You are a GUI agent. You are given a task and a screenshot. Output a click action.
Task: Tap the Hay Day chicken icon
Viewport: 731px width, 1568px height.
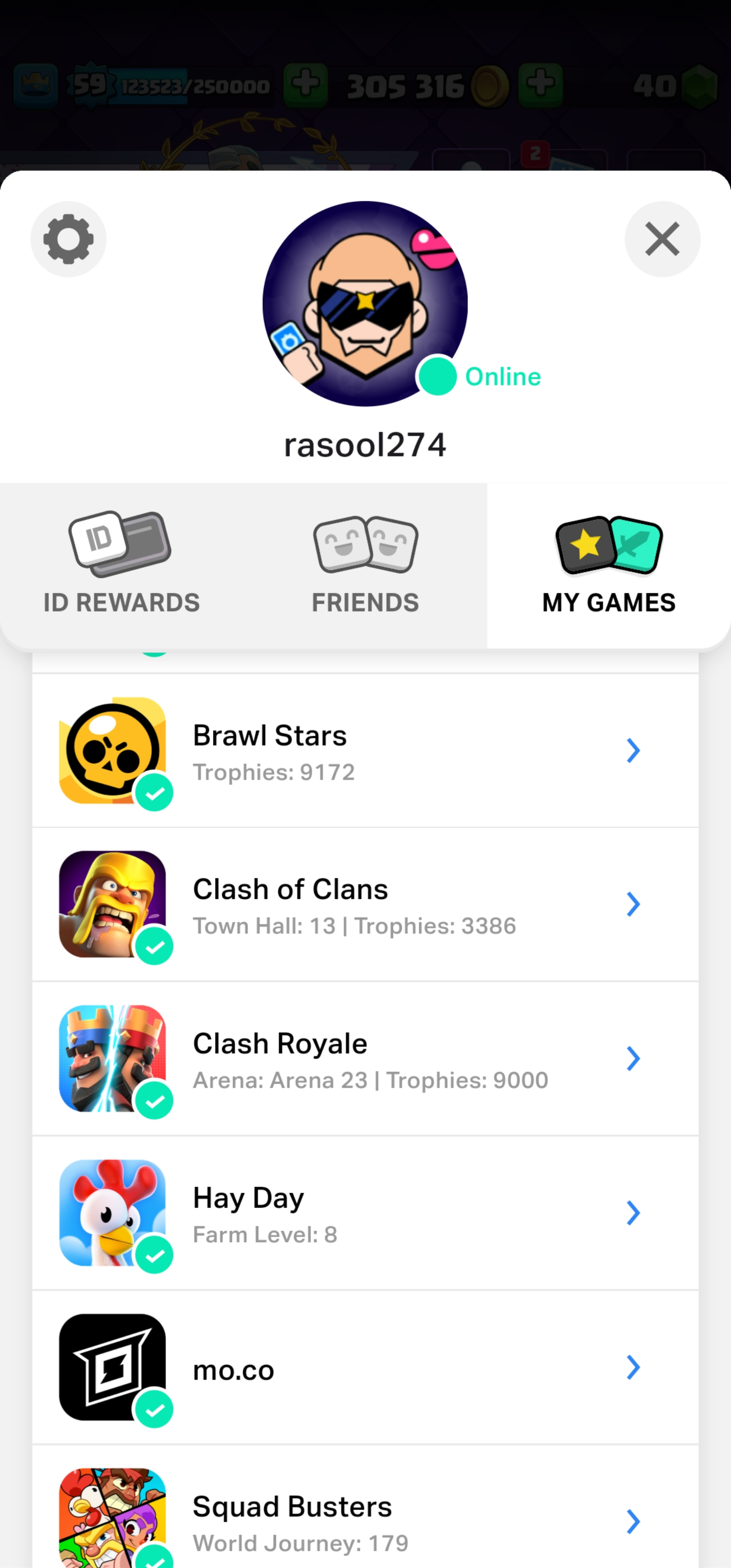(112, 1213)
